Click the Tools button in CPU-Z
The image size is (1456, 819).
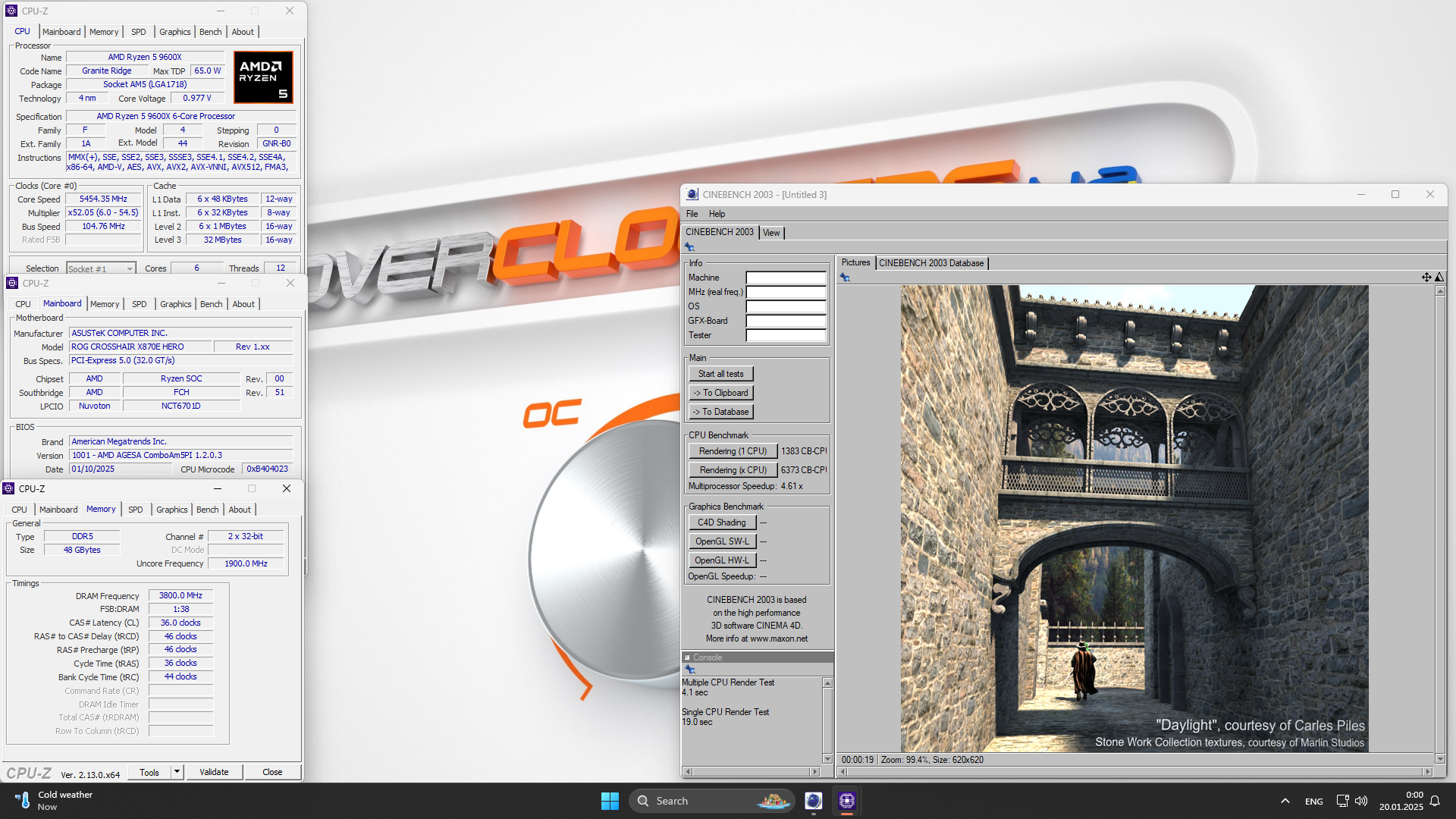(149, 772)
